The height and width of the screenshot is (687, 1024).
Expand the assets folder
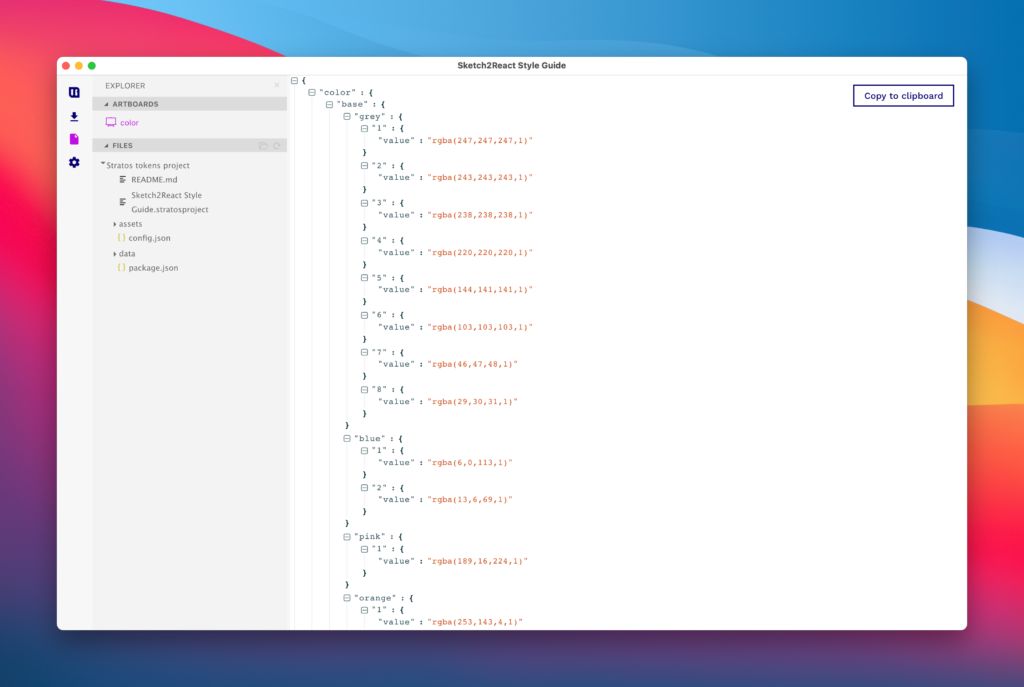pos(115,224)
